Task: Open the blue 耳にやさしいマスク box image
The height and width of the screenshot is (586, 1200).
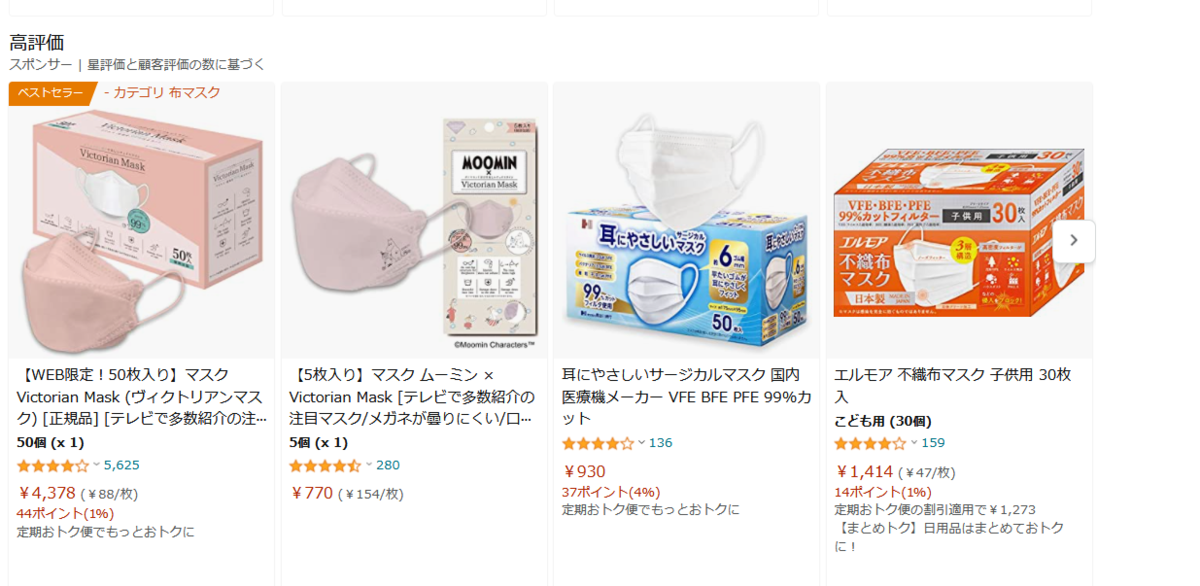Action: [x=687, y=220]
